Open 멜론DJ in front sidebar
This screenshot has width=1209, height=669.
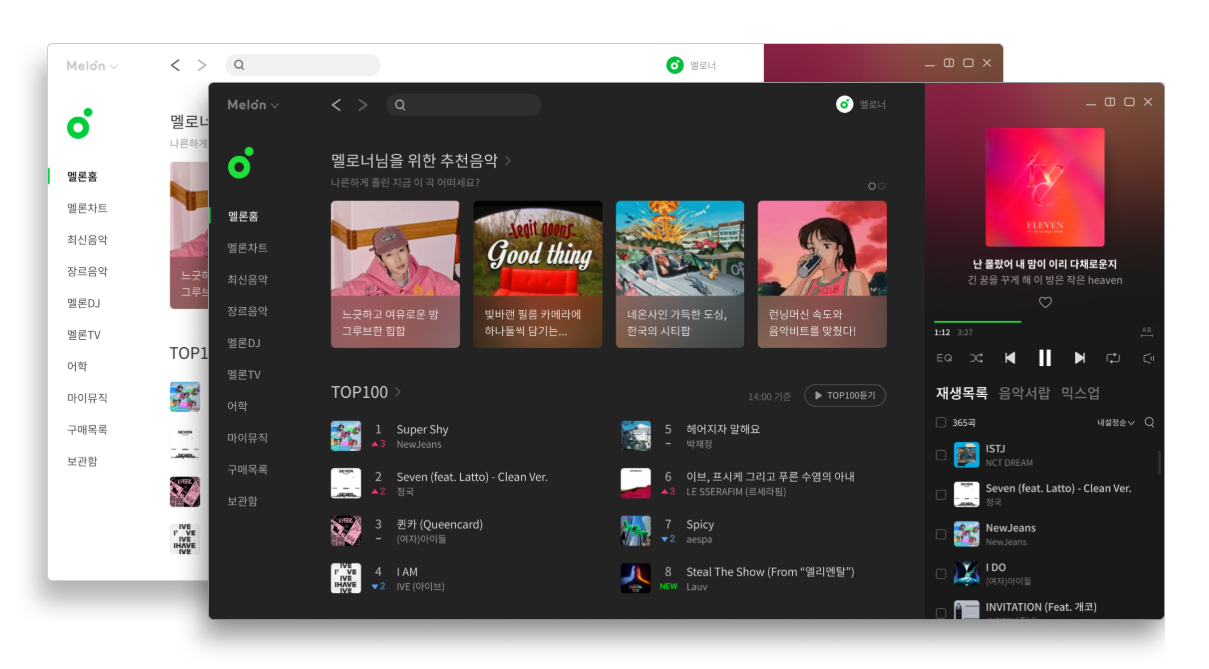tap(244, 343)
